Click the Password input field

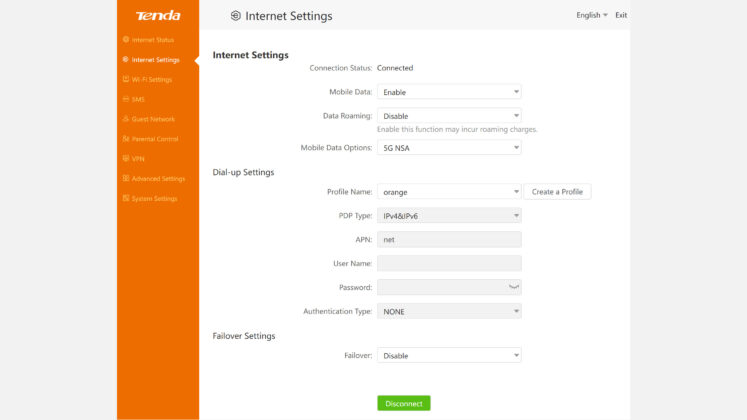[x=449, y=287]
